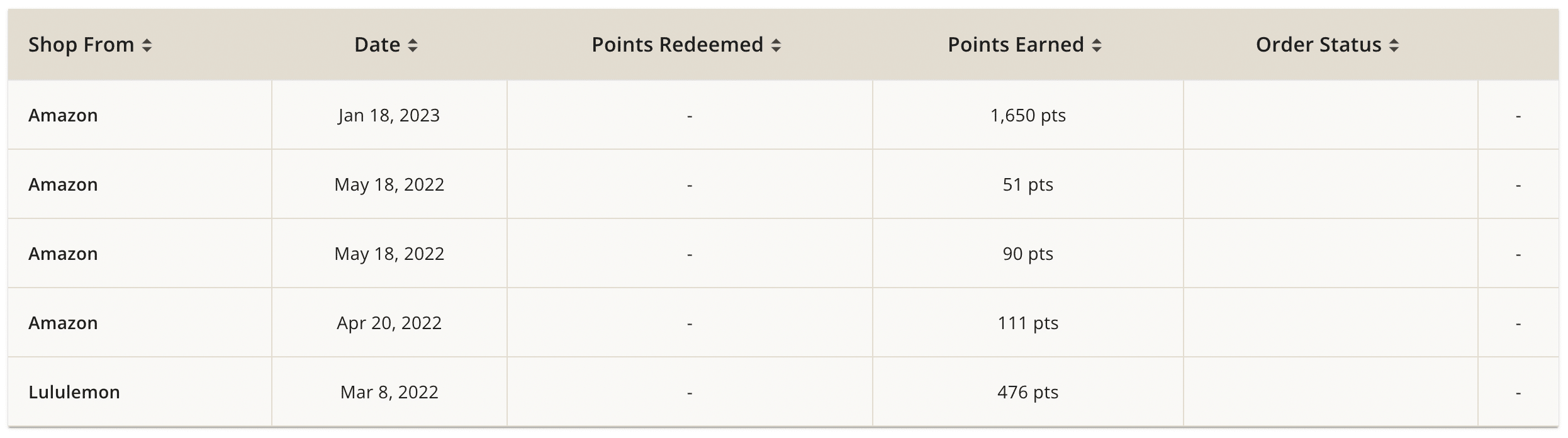This screenshot has width=1568, height=438.
Task: Click the Amazon entry dated Apr 20, 2022
Action: point(63,323)
